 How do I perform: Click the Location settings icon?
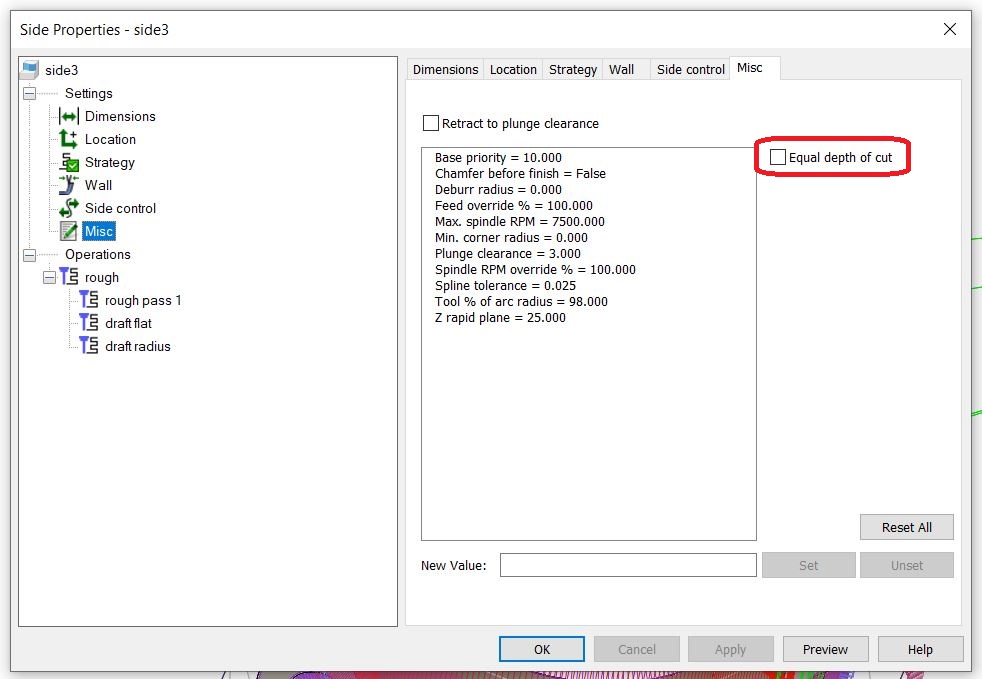70,139
